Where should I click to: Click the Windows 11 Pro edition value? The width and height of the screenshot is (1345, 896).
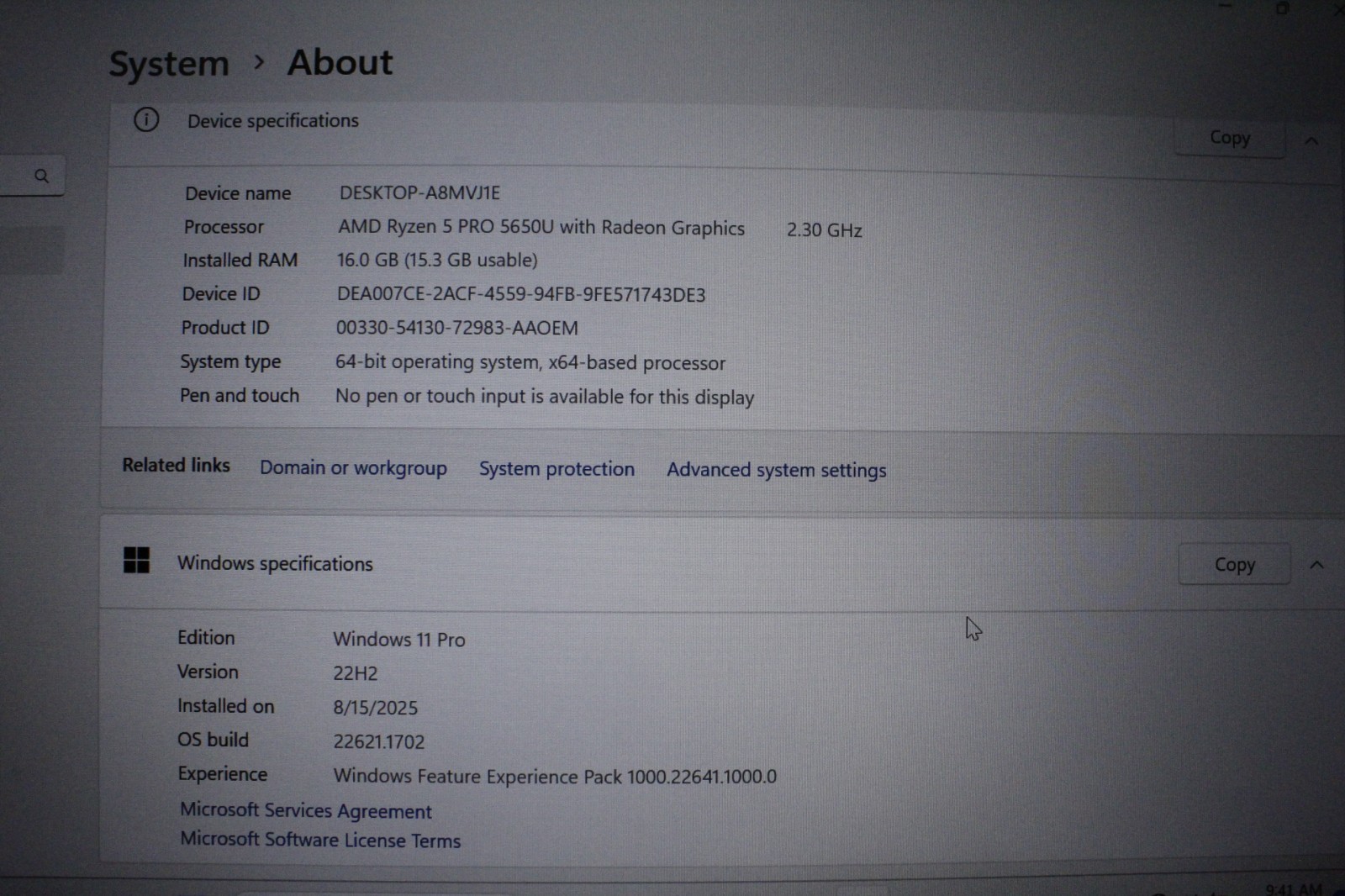[x=399, y=640]
